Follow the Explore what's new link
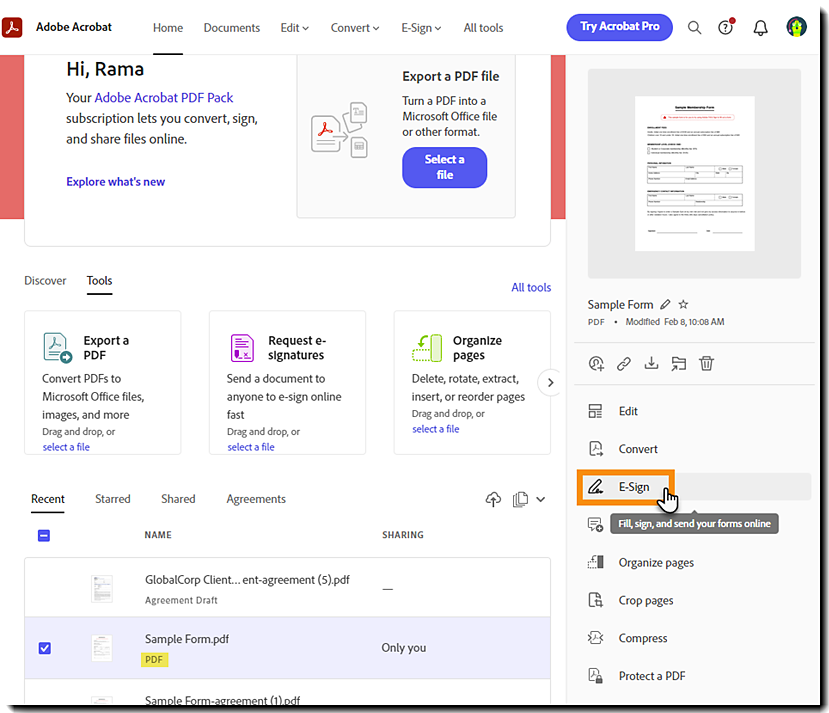The height and width of the screenshot is (713, 829). (x=115, y=182)
